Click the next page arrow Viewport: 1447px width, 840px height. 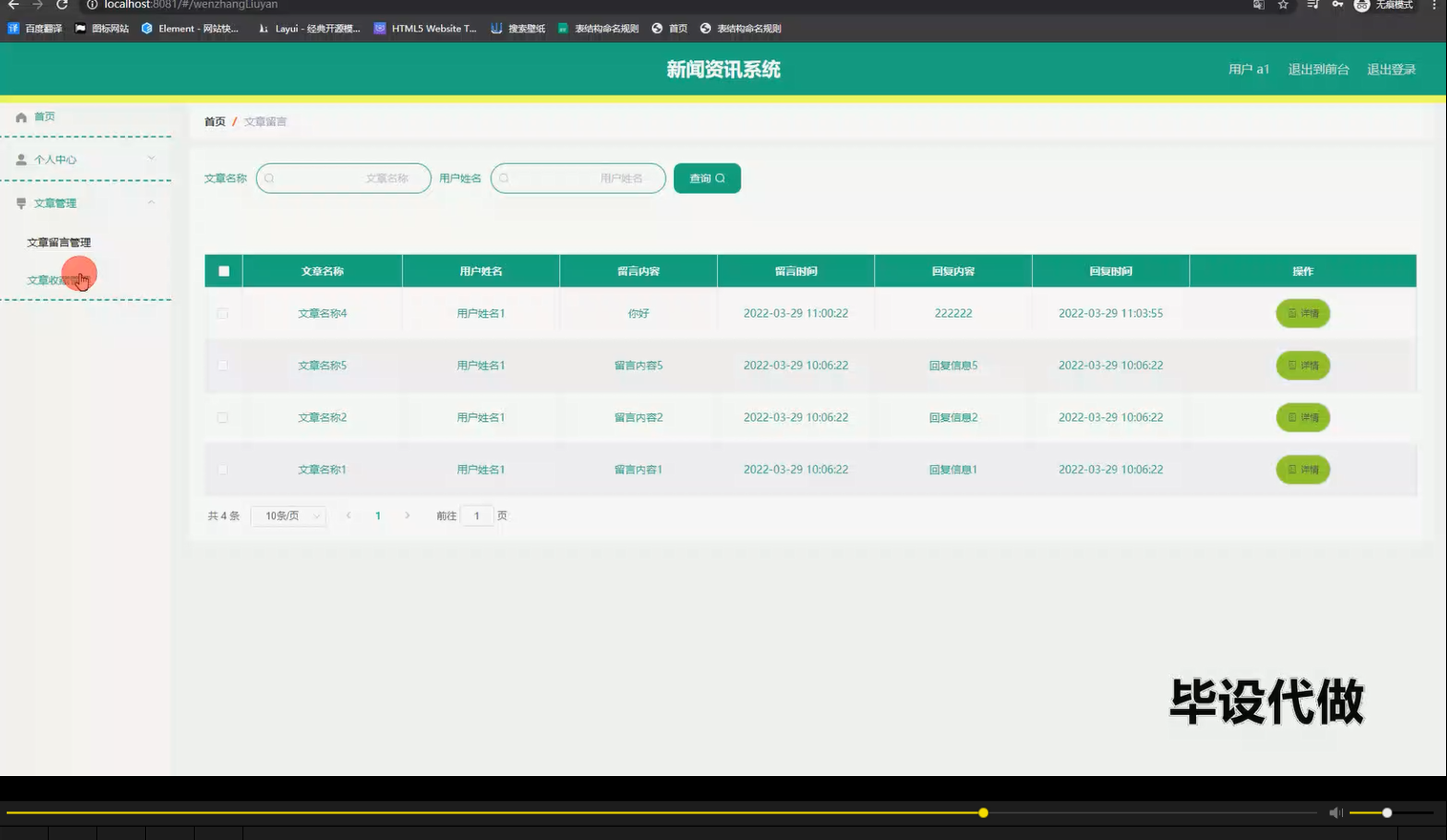408,515
